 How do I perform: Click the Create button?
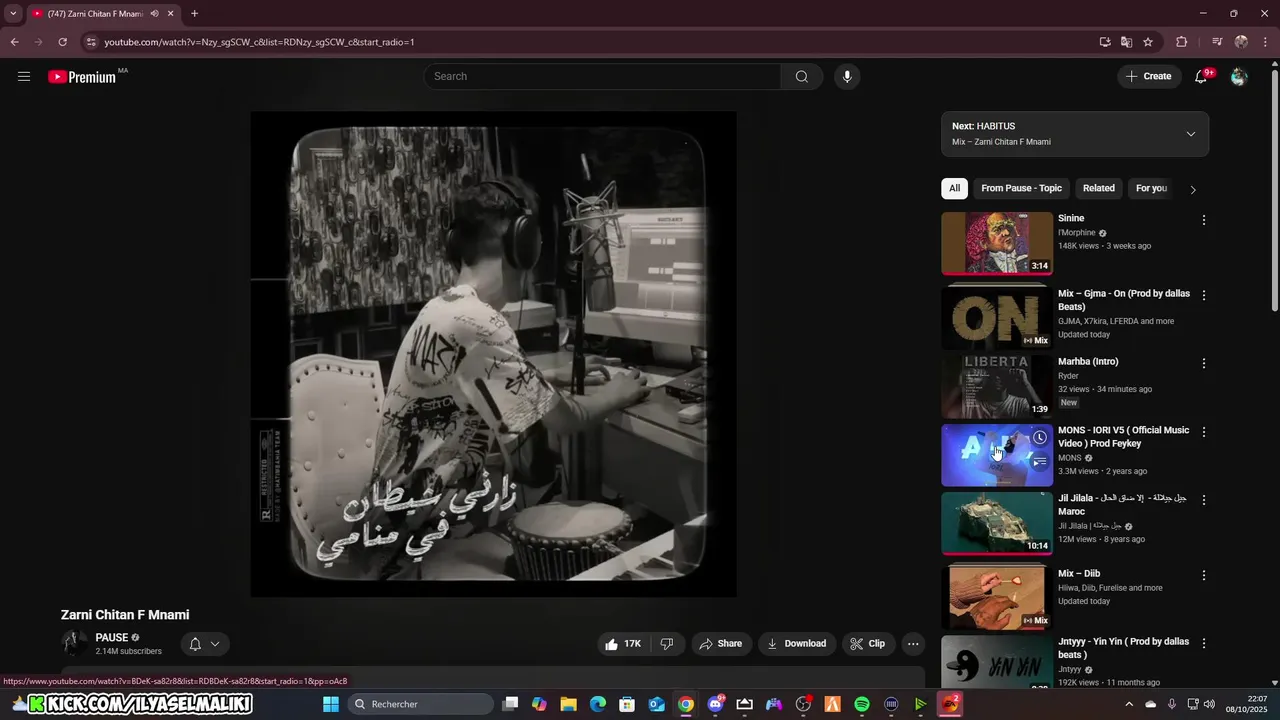click(1149, 76)
